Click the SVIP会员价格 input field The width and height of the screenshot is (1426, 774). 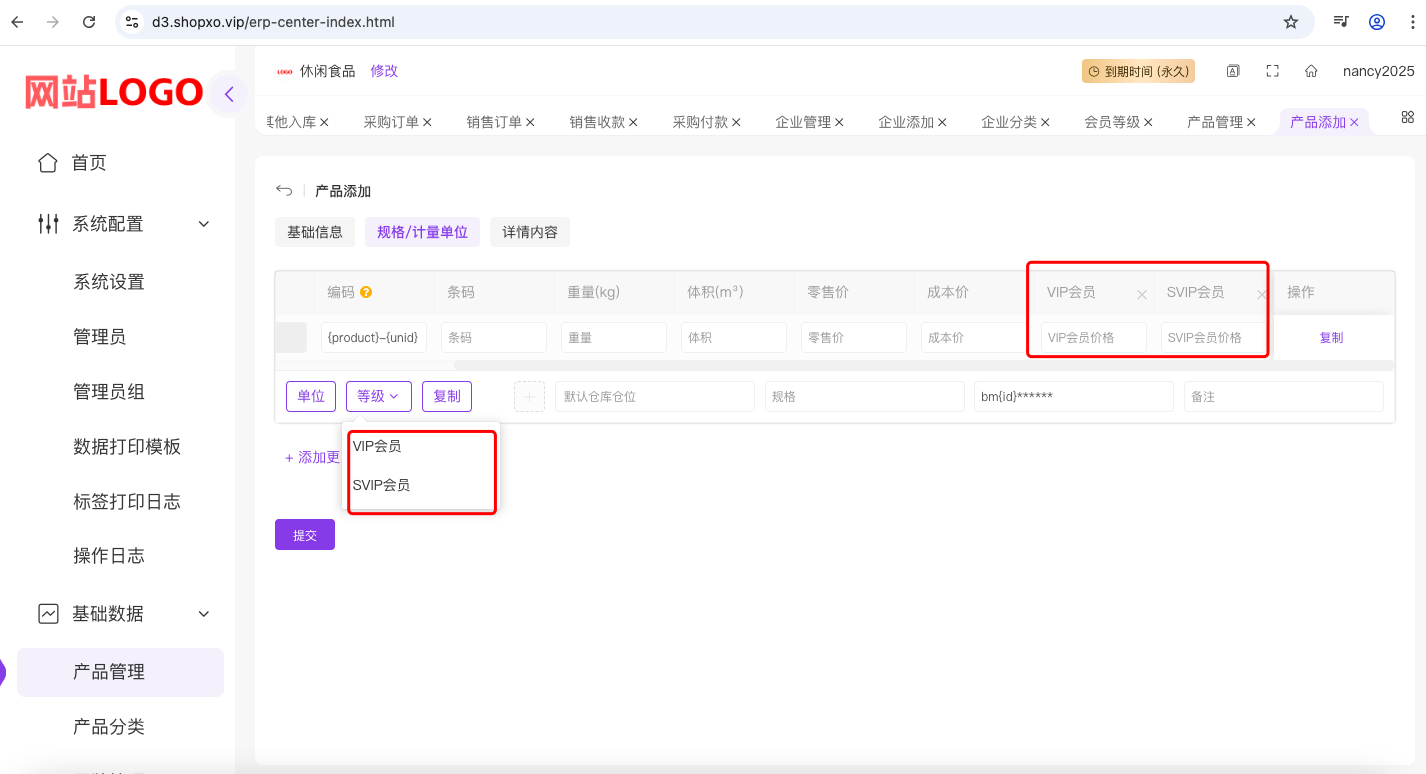[x=1214, y=338]
